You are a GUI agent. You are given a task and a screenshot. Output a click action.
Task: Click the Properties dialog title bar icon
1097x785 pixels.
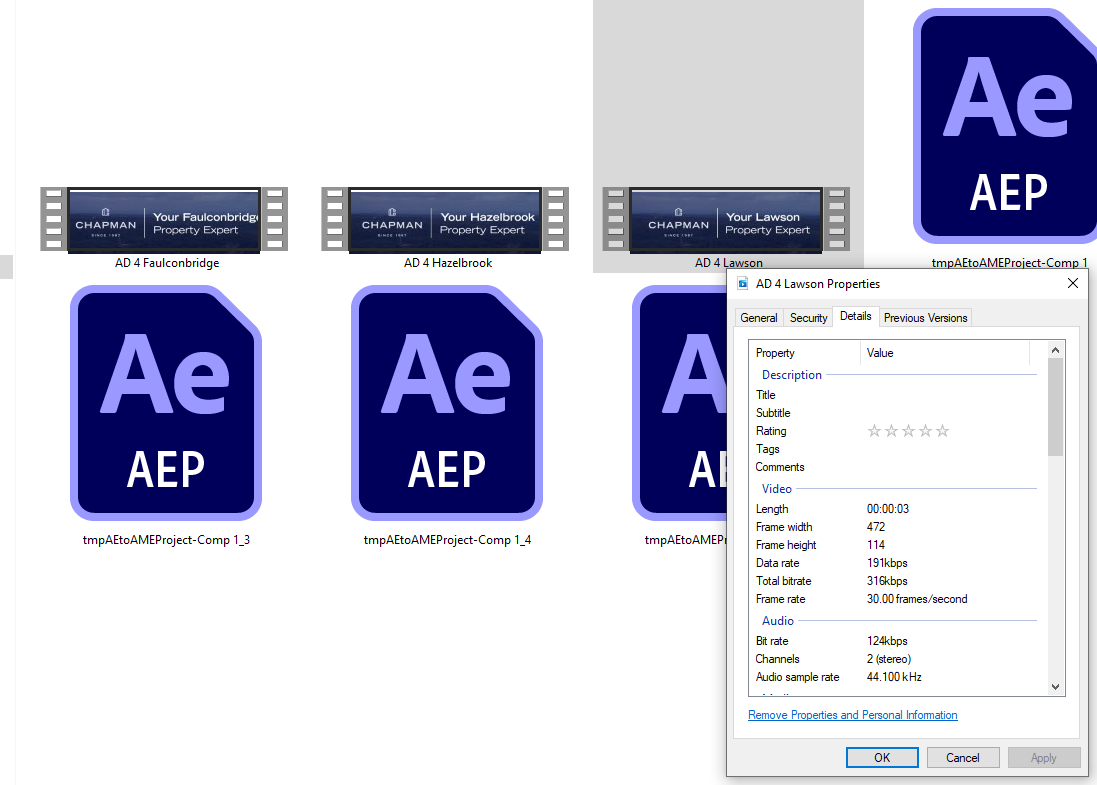[743, 284]
